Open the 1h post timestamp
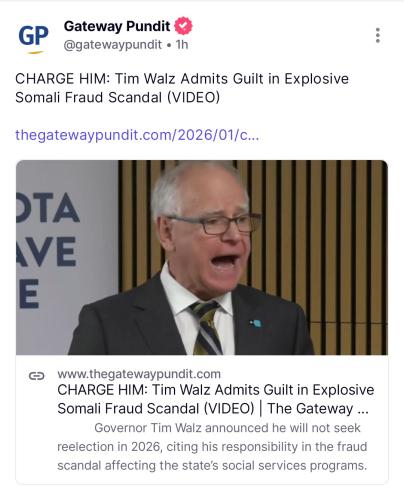404x500 pixels. [x=182, y=44]
